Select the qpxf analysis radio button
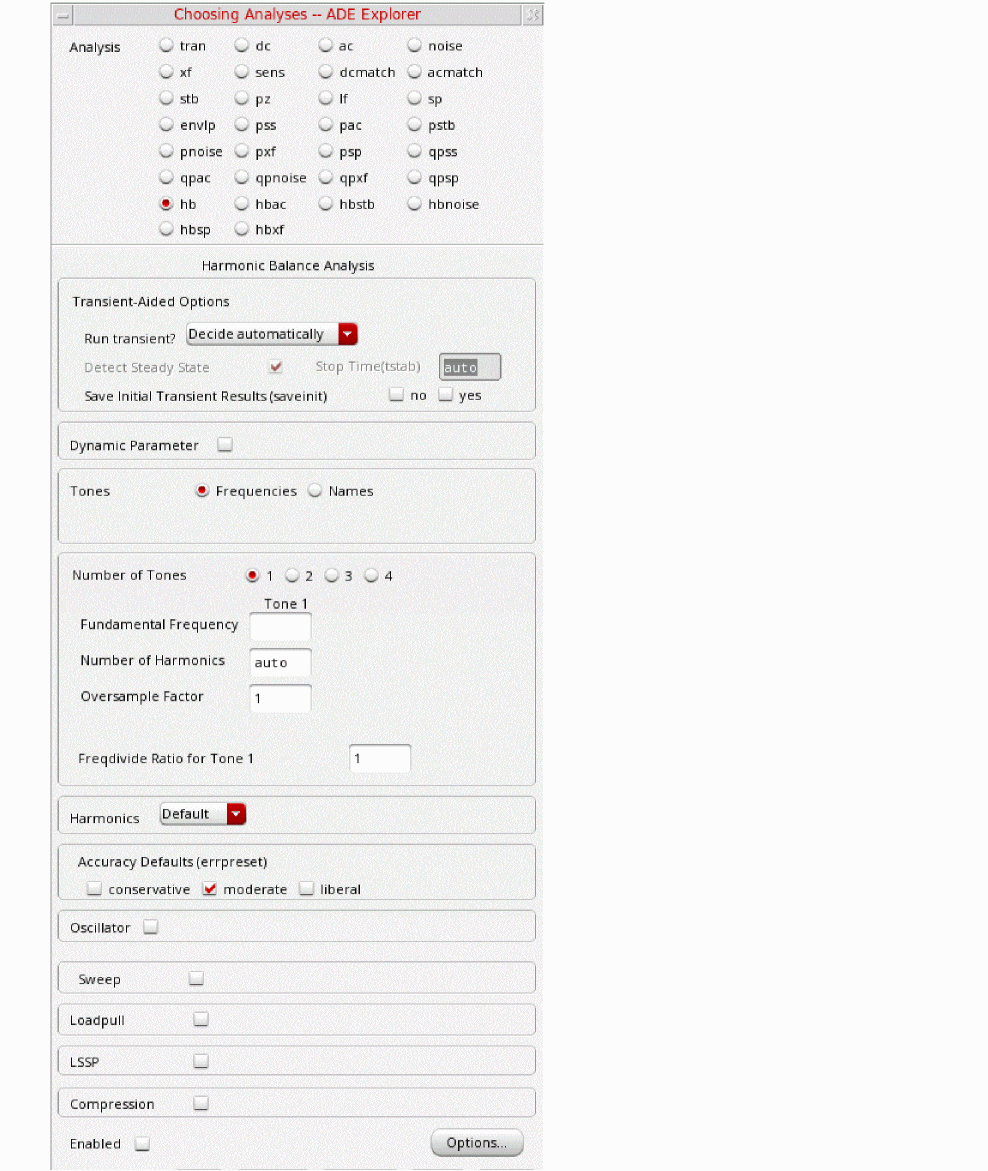This screenshot has width=988, height=1171. coord(326,177)
